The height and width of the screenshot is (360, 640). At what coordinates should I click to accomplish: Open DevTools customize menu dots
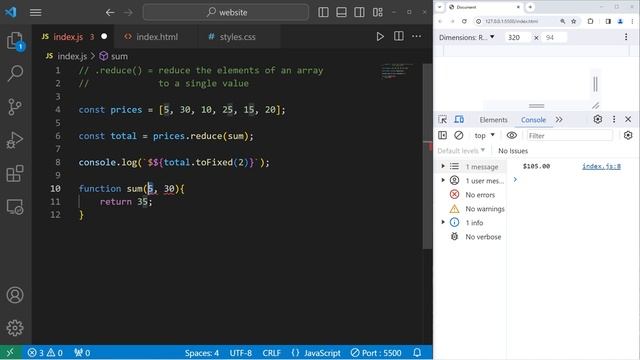614,119
